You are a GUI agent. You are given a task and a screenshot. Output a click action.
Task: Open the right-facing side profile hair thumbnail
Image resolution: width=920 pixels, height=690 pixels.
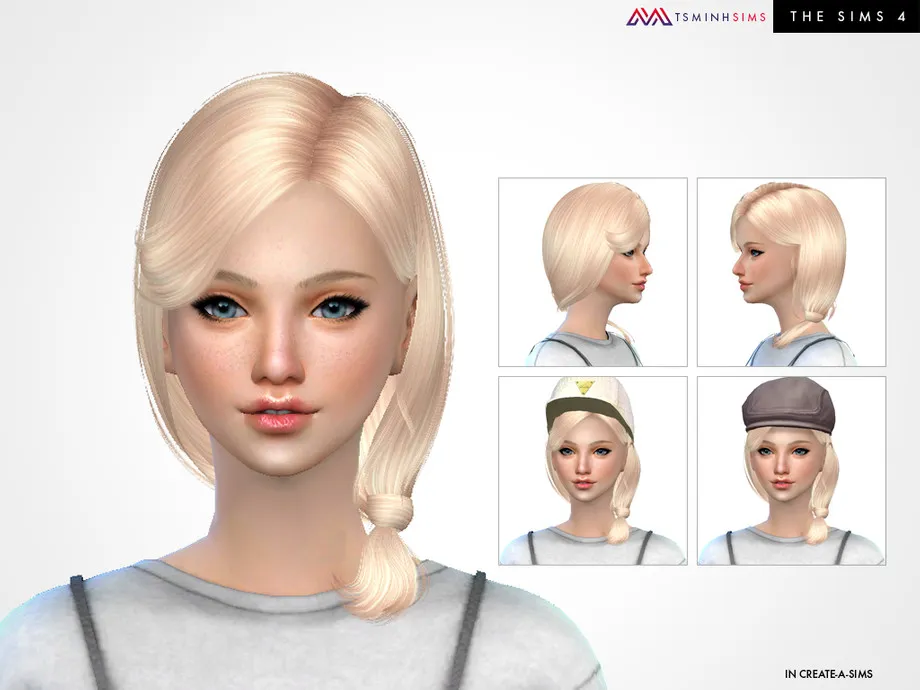coord(592,272)
